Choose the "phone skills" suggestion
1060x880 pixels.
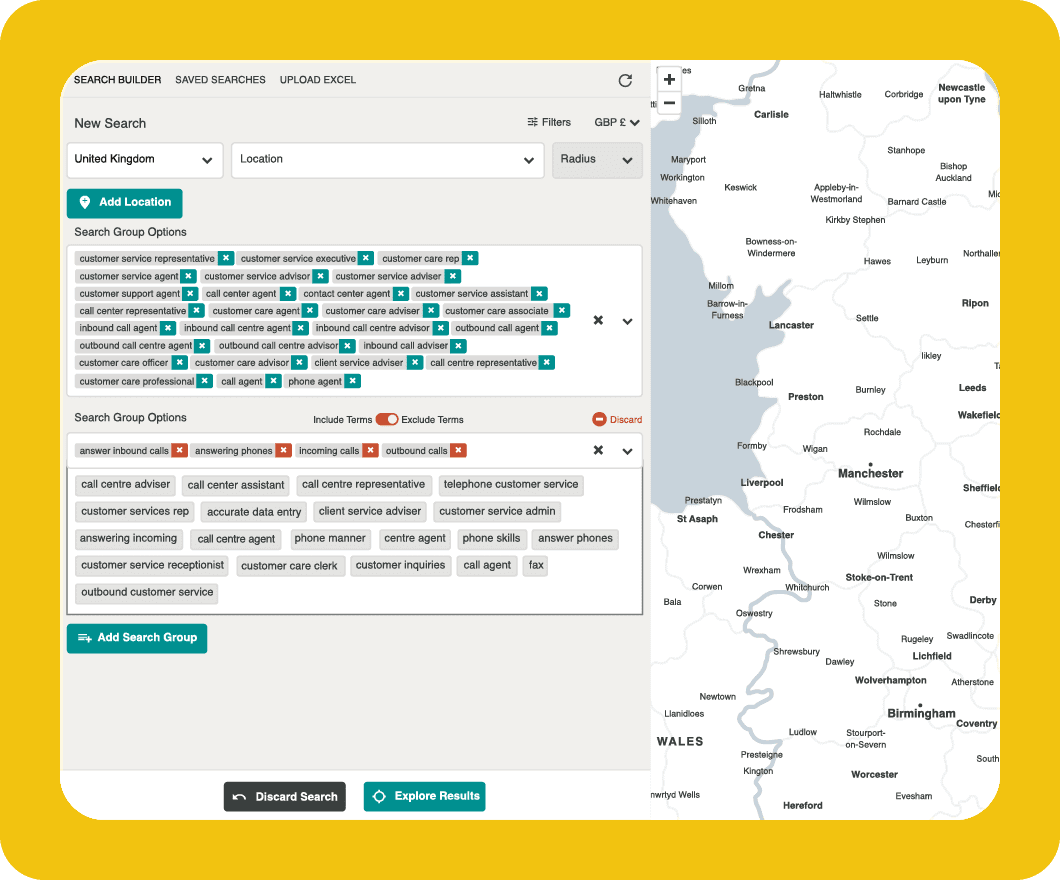tap(491, 539)
